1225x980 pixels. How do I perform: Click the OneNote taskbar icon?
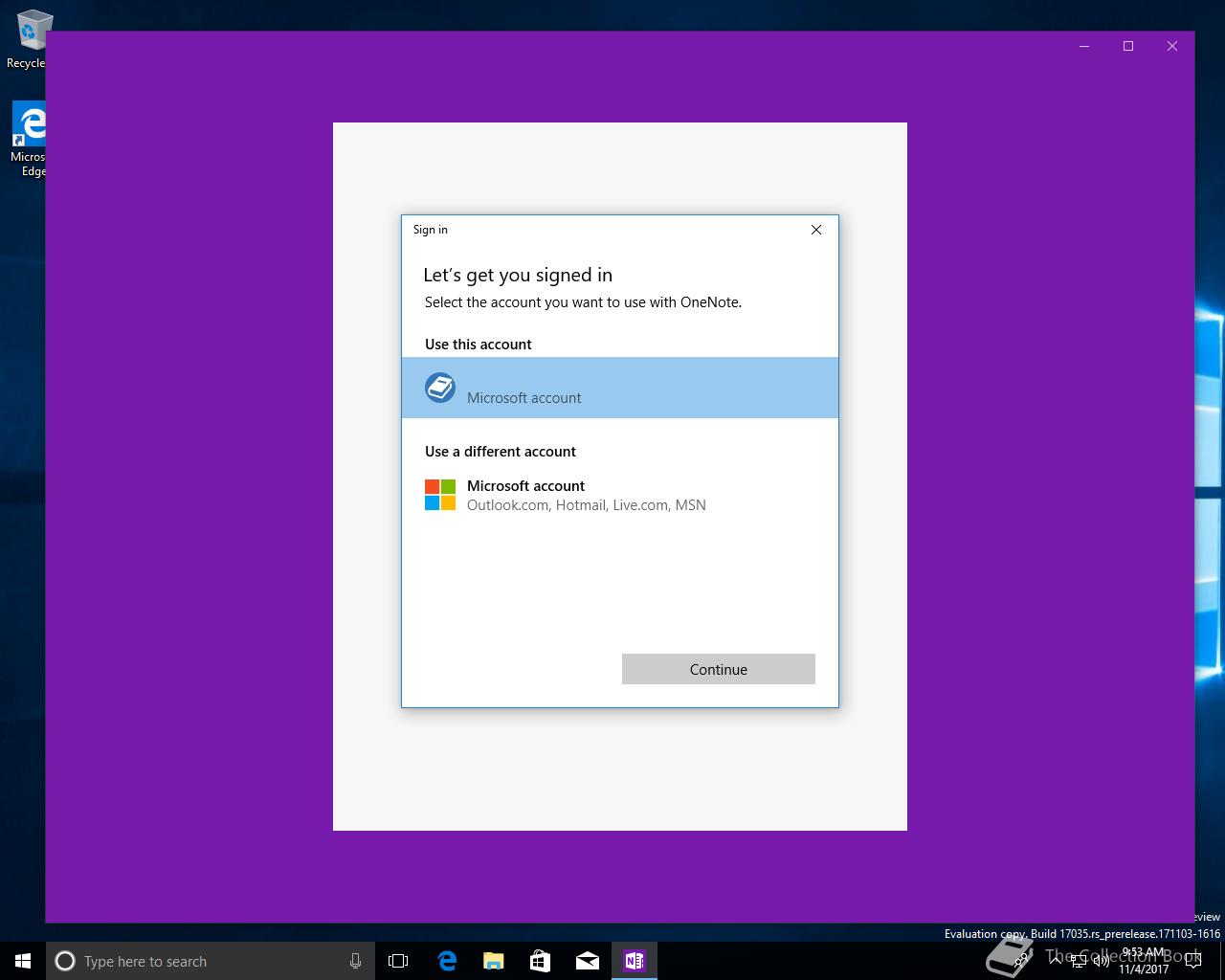pyautogui.click(x=634, y=961)
